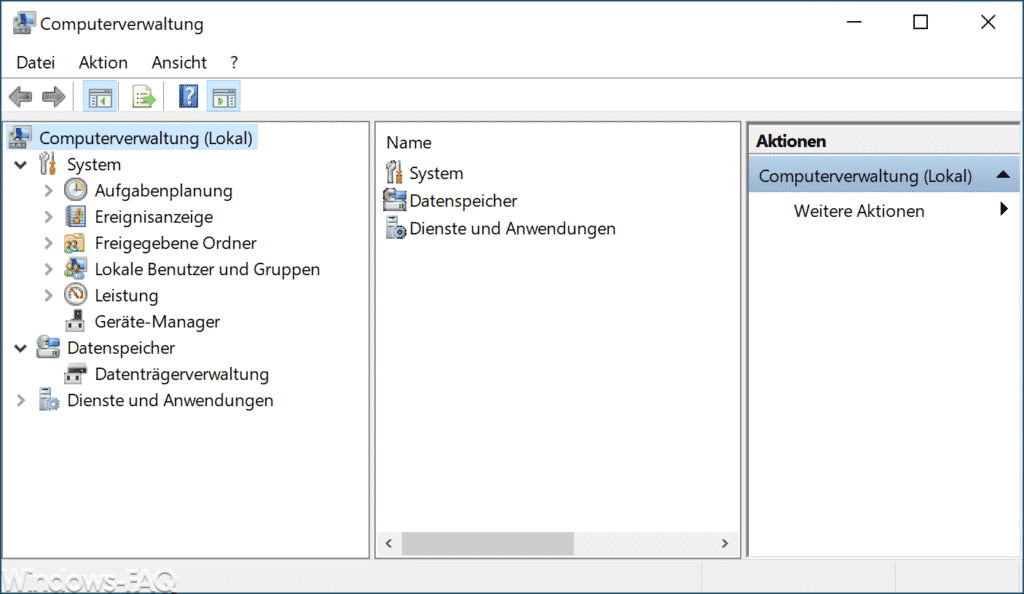
Task: Collapse the Datenspeicher tree node
Action: tap(21, 348)
